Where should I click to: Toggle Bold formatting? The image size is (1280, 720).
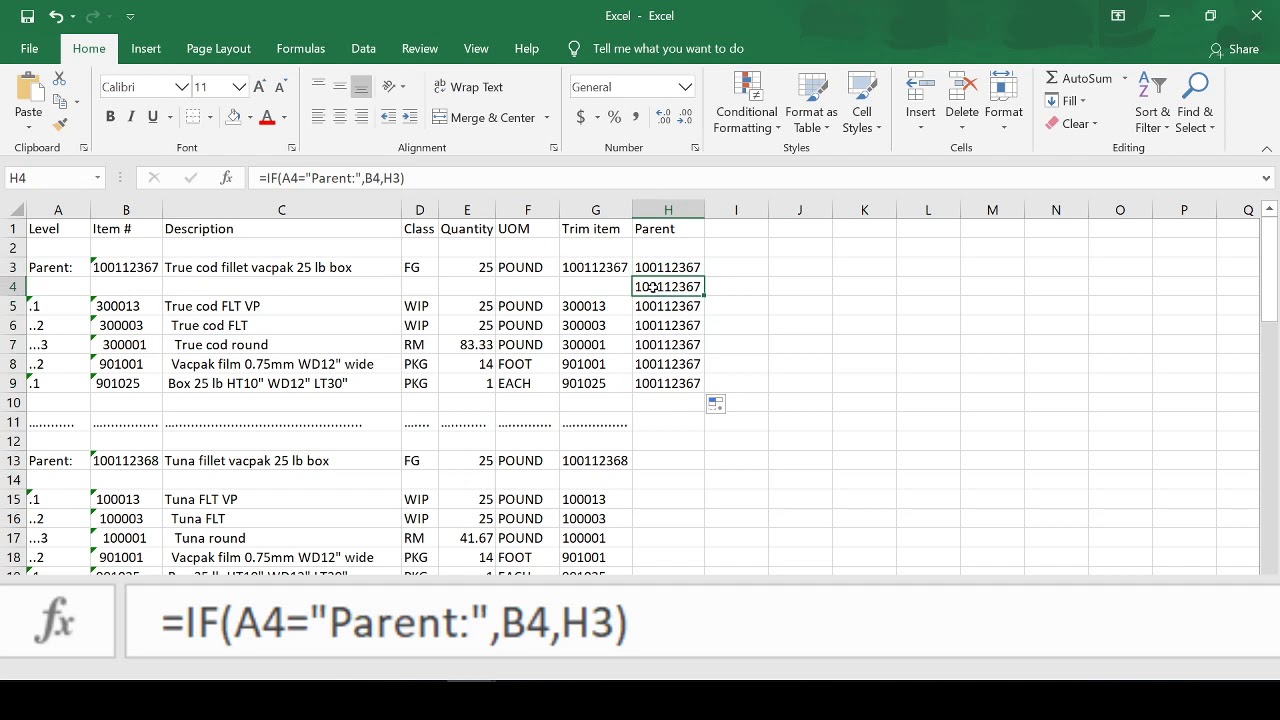click(x=110, y=117)
